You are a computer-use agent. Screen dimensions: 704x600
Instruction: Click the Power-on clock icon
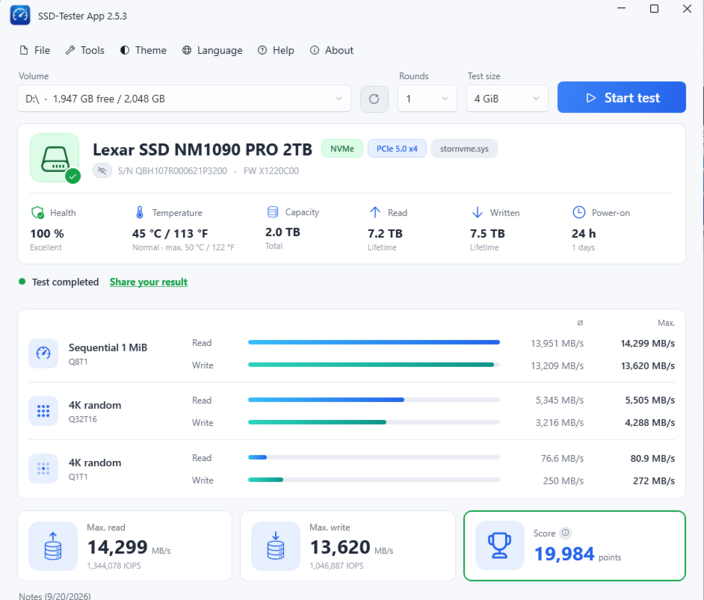coord(579,212)
